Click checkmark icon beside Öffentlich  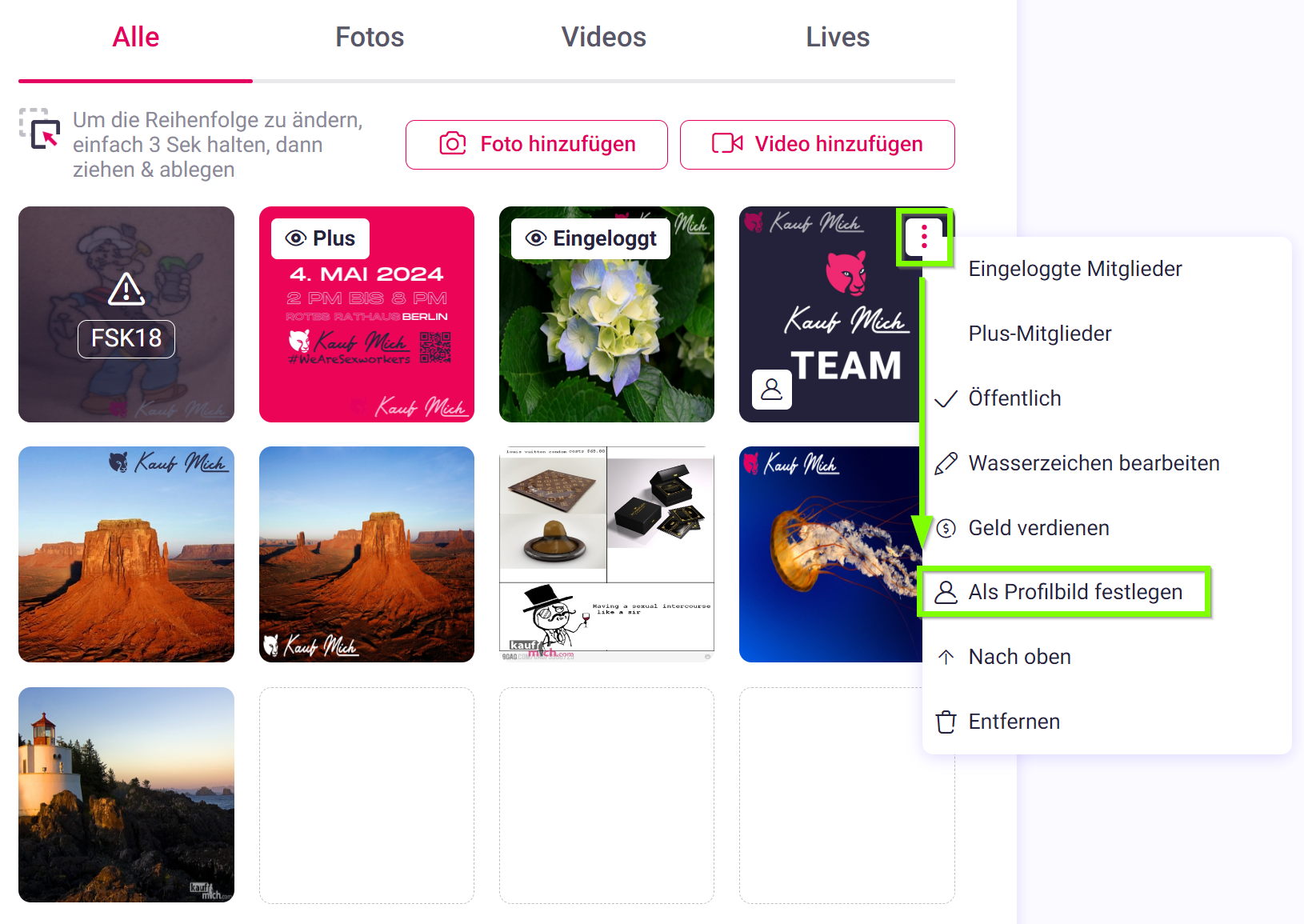(946, 398)
